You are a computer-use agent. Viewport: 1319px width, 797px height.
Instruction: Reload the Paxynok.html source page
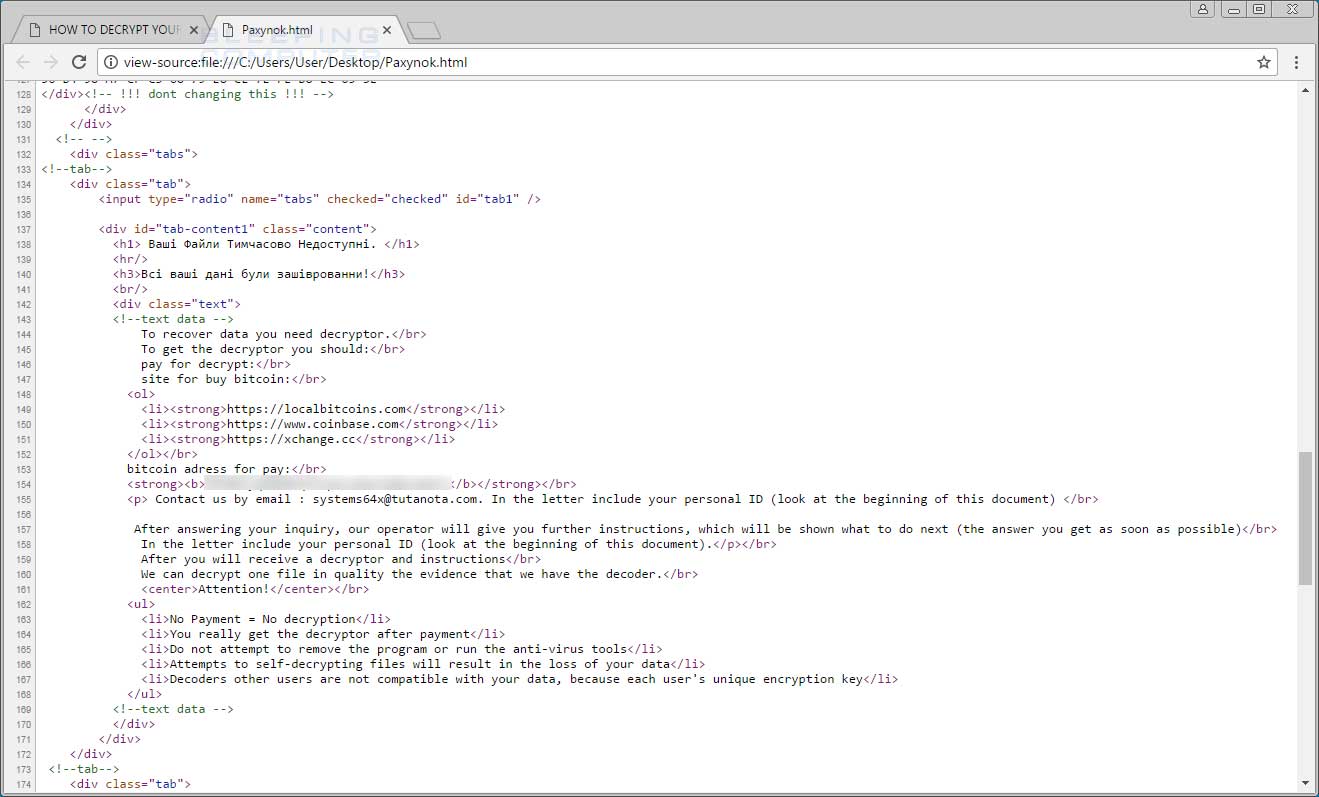(79, 61)
